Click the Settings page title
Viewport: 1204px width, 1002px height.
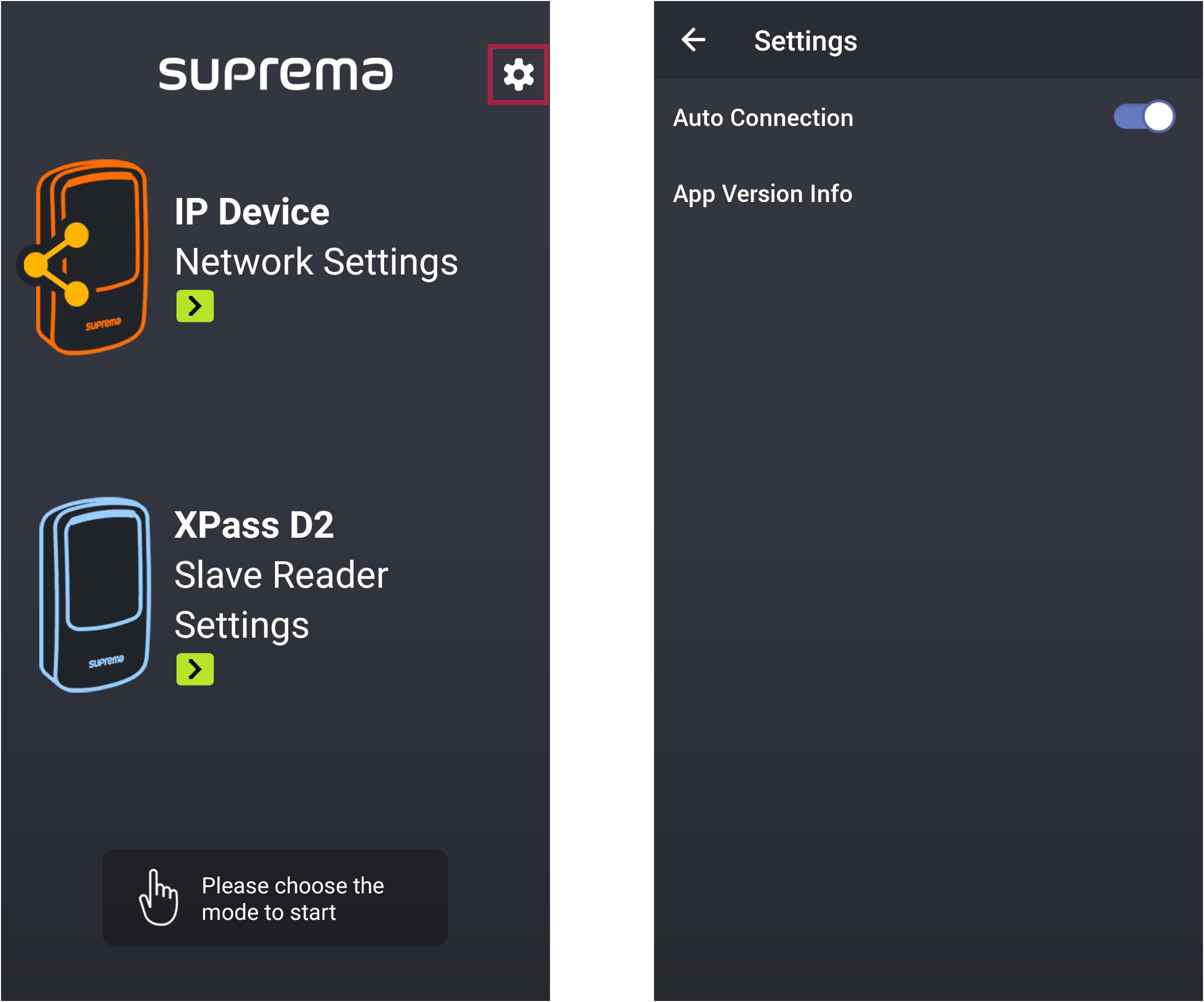pos(805,41)
